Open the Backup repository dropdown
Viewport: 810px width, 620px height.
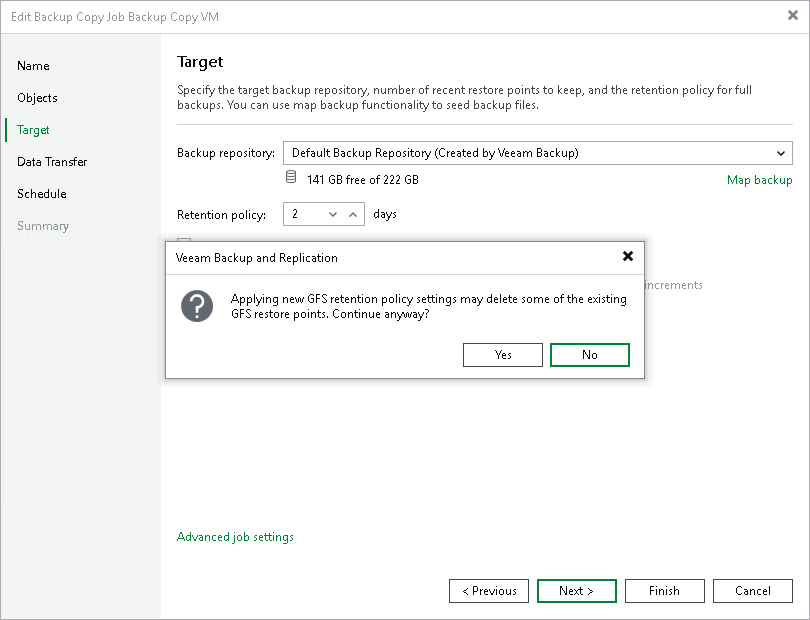click(538, 153)
